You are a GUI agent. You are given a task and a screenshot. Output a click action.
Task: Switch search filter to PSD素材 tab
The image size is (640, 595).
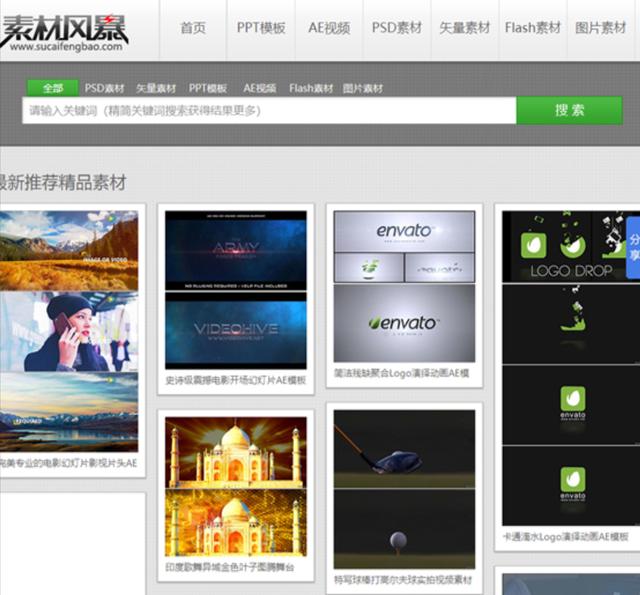point(105,88)
